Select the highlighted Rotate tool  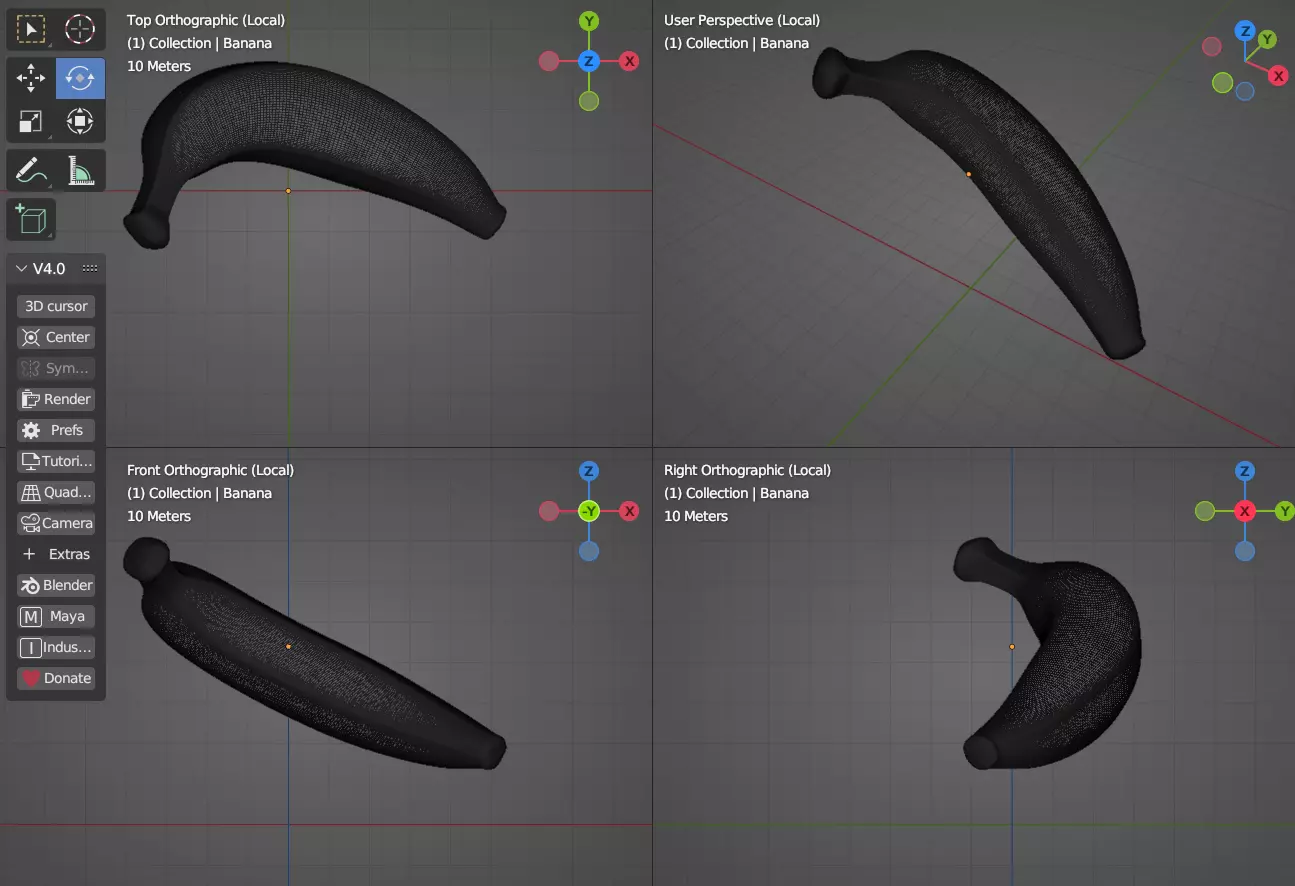[80, 78]
